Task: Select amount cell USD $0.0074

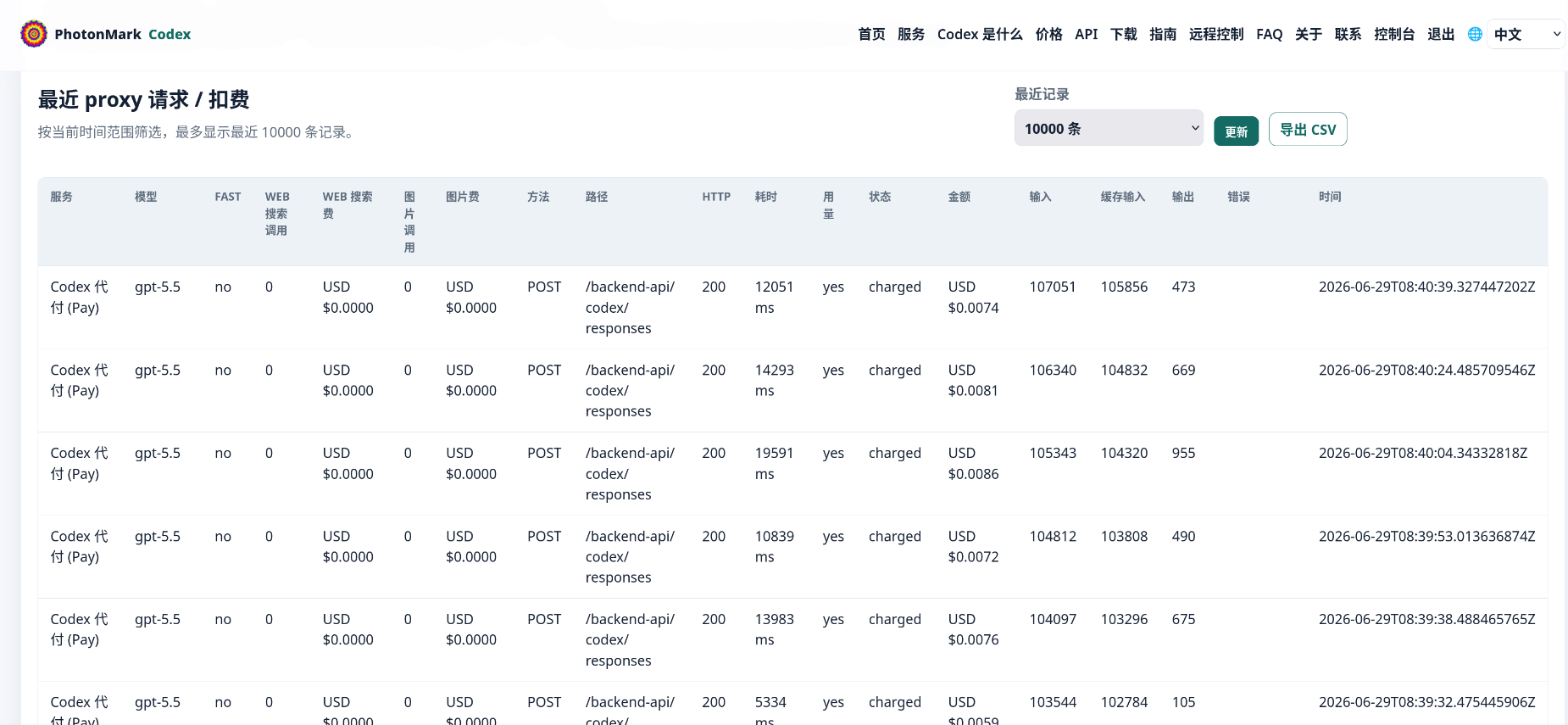Action: click(x=973, y=298)
